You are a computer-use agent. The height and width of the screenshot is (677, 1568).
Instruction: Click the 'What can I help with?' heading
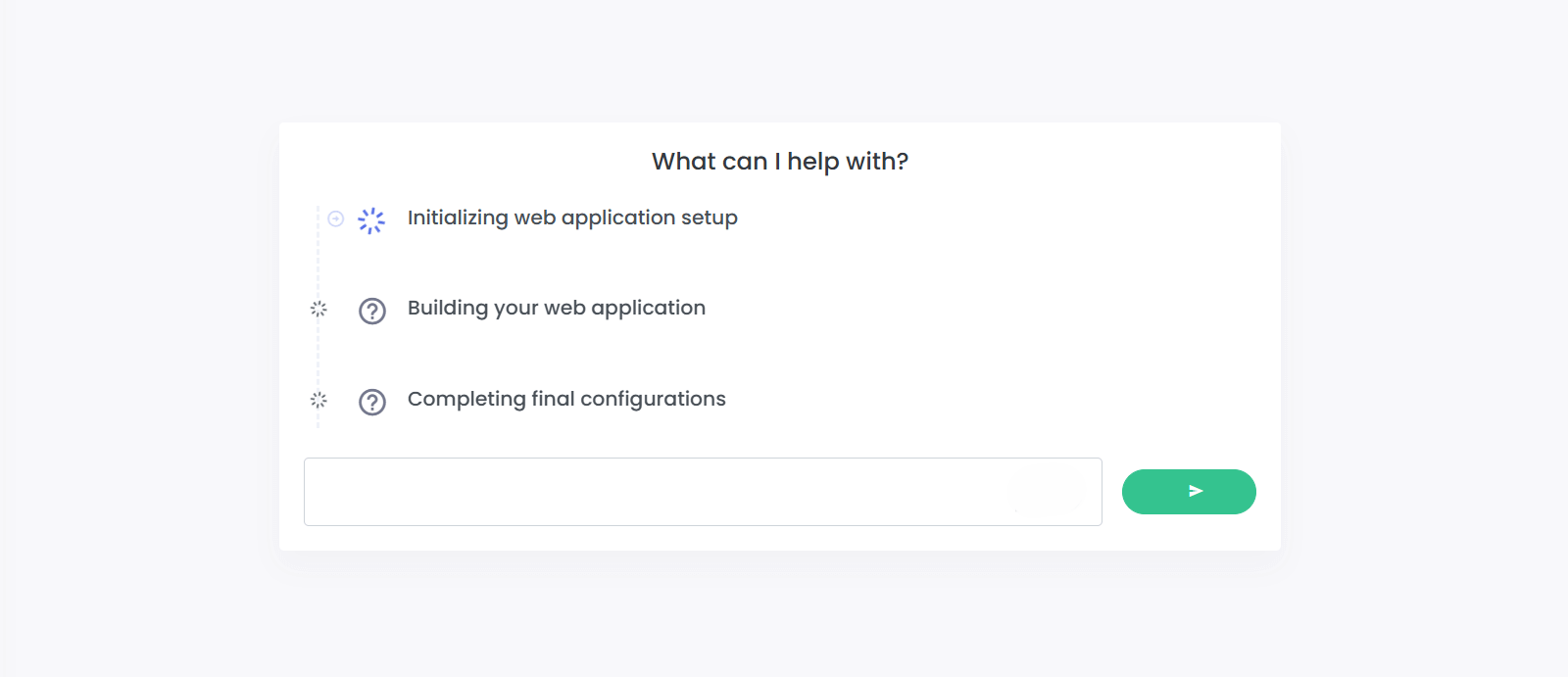(x=780, y=162)
